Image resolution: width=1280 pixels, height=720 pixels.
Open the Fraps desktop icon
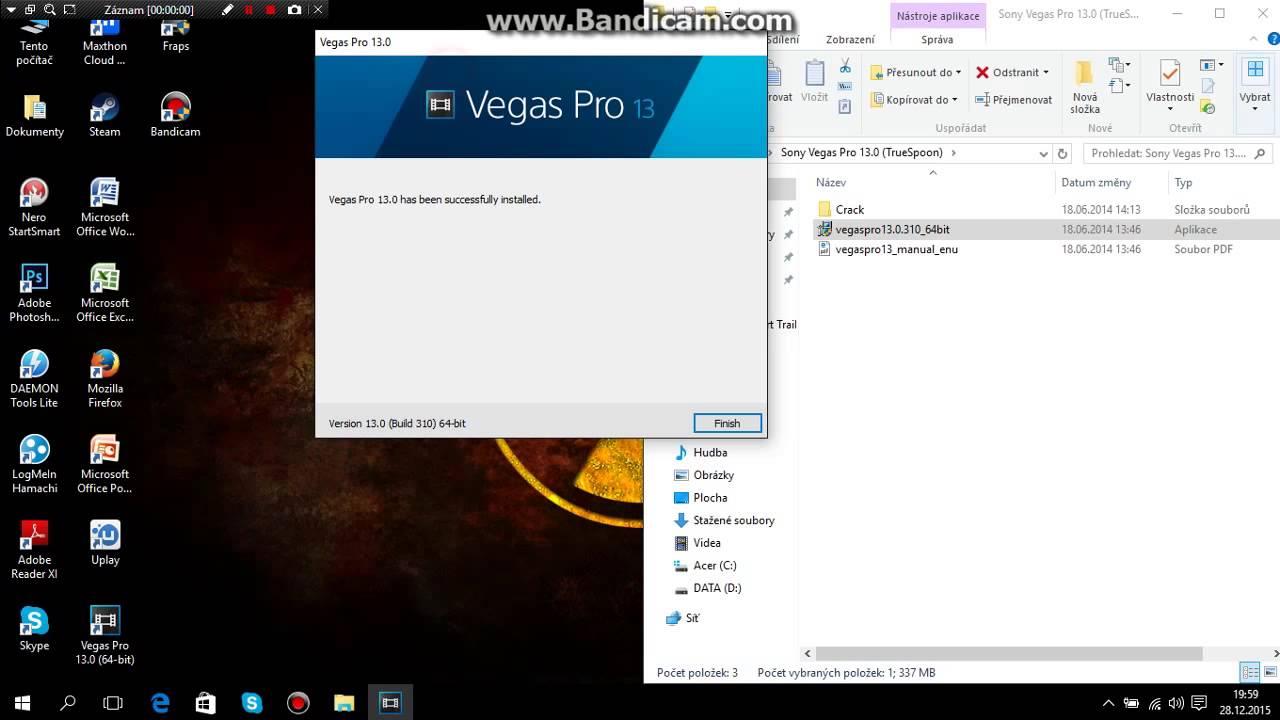click(x=175, y=37)
